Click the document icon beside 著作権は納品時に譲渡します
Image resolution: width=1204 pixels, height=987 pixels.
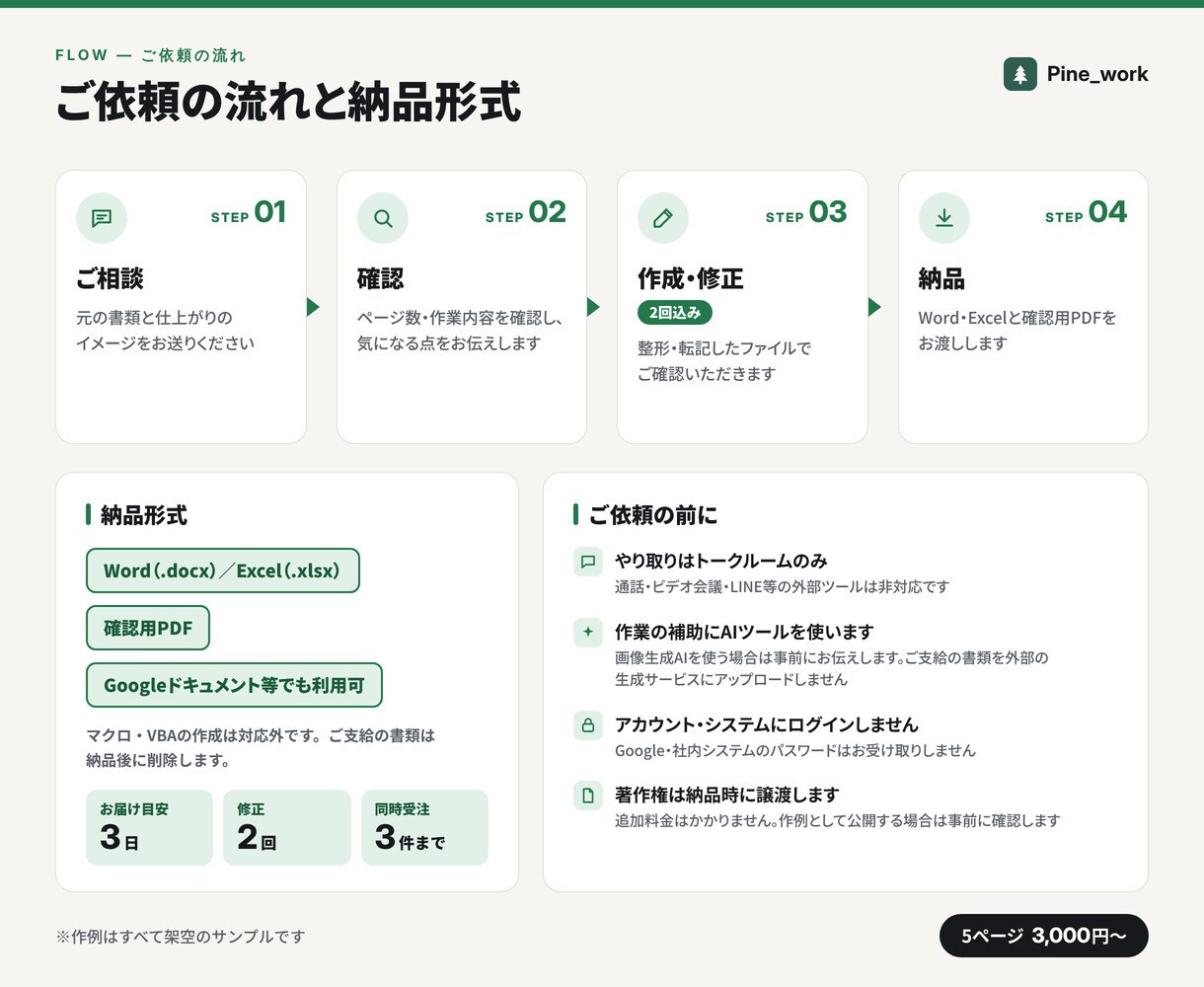tap(588, 796)
